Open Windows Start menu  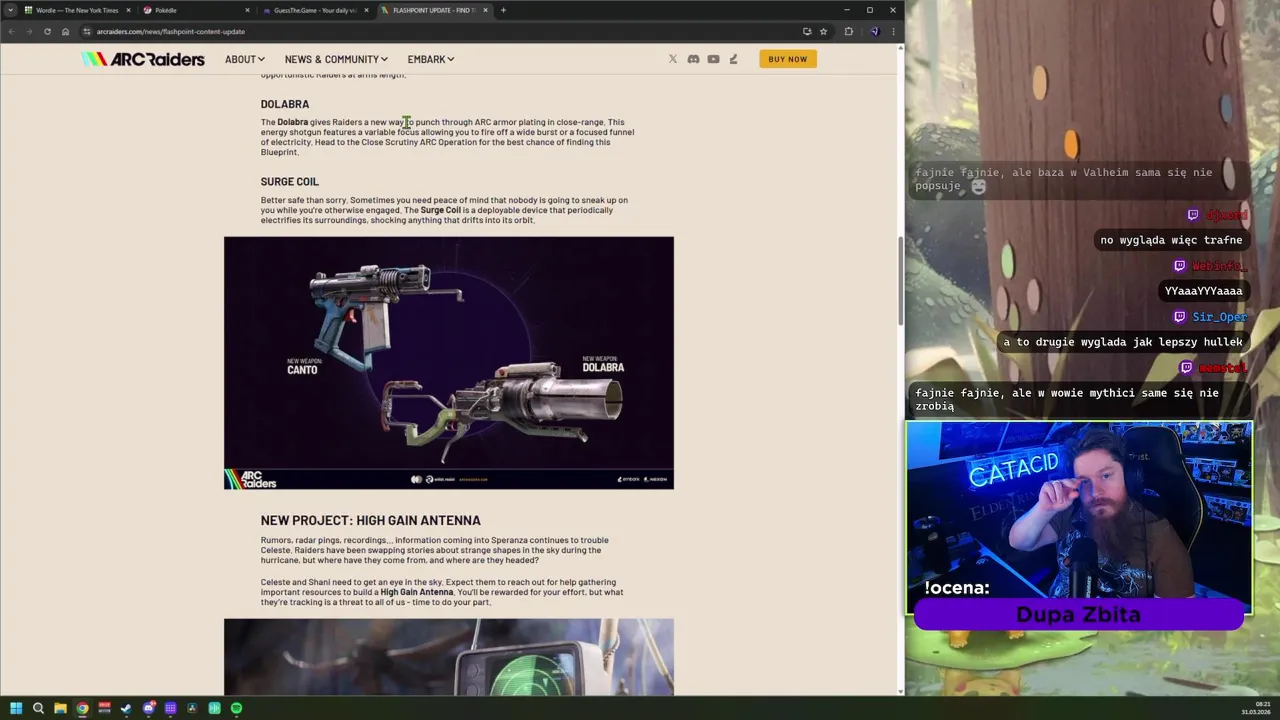[x=16, y=708]
